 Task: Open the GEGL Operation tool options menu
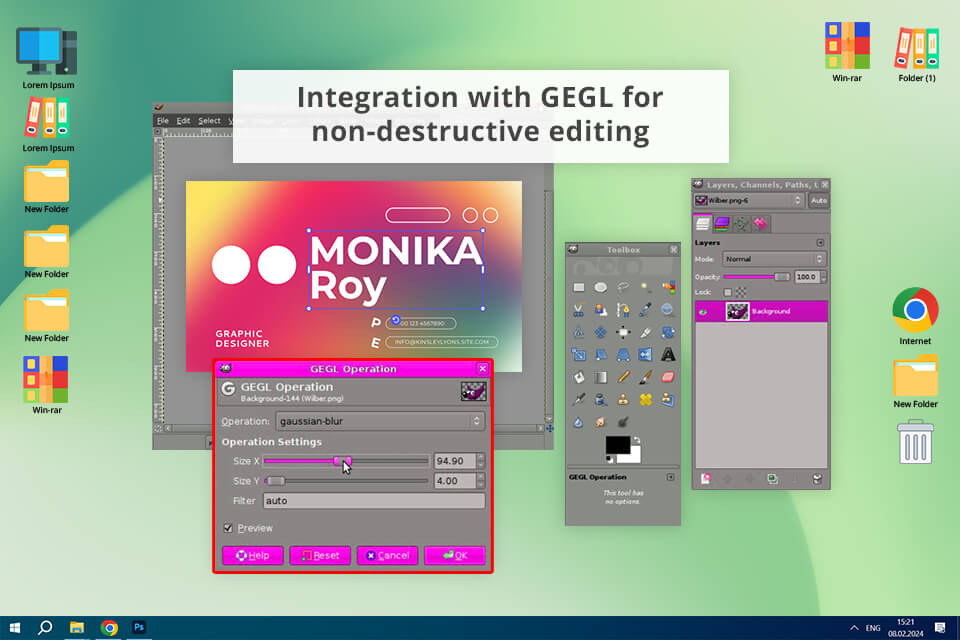point(670,477)
